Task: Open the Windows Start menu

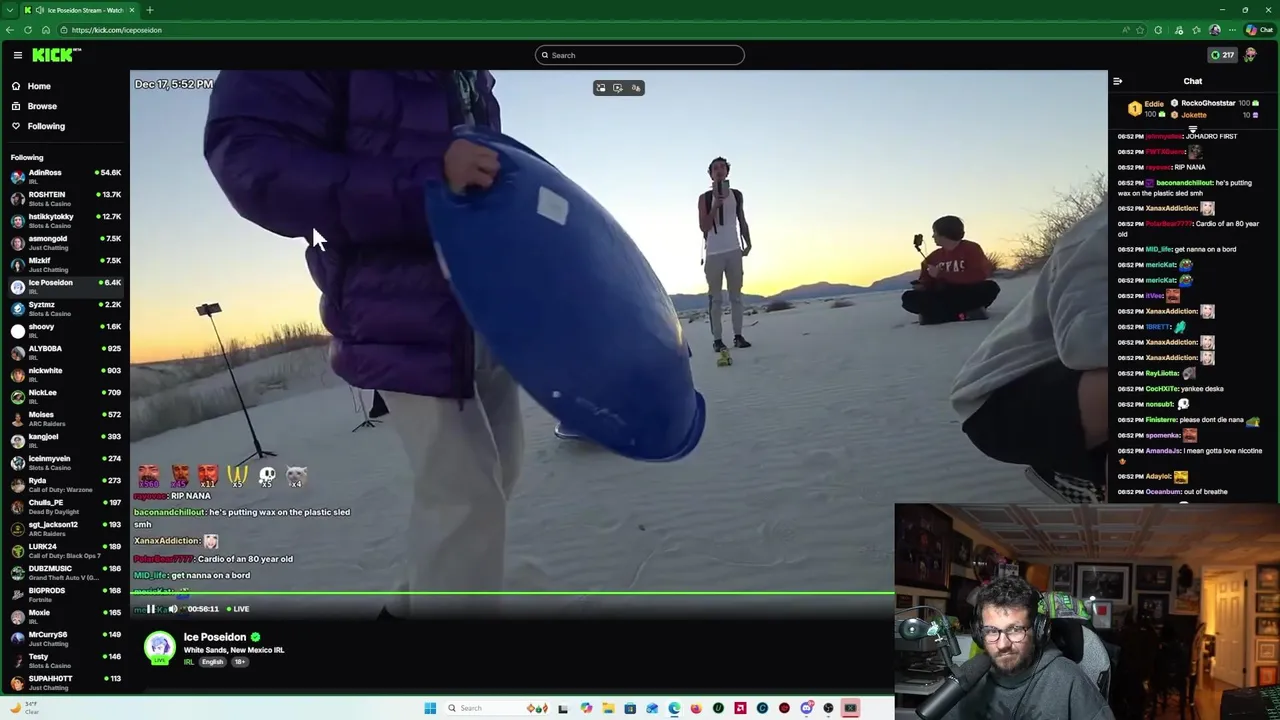Action: pos(430,708)
